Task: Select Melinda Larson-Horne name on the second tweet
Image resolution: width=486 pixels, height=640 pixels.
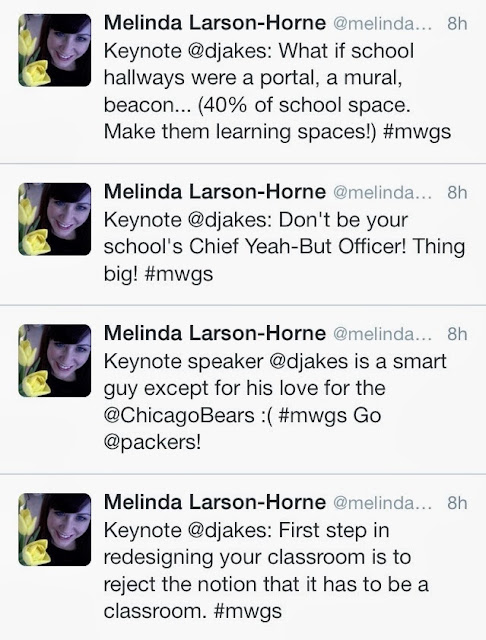Action: pos(215,192)
